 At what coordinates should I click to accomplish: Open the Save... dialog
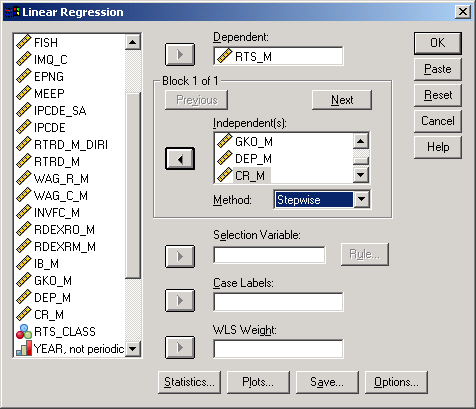(x=327, y=382)
